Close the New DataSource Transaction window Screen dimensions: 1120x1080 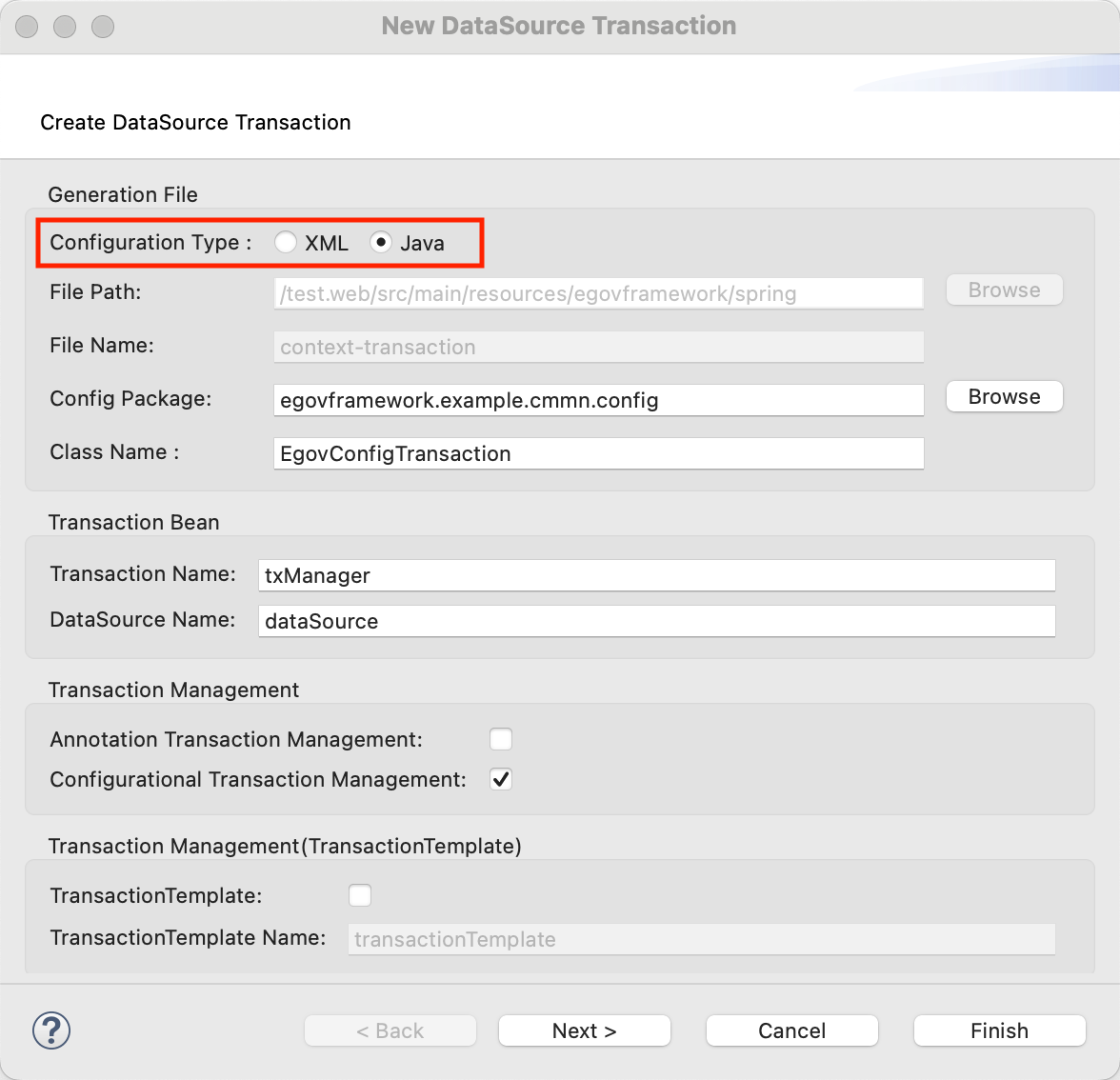27,27
